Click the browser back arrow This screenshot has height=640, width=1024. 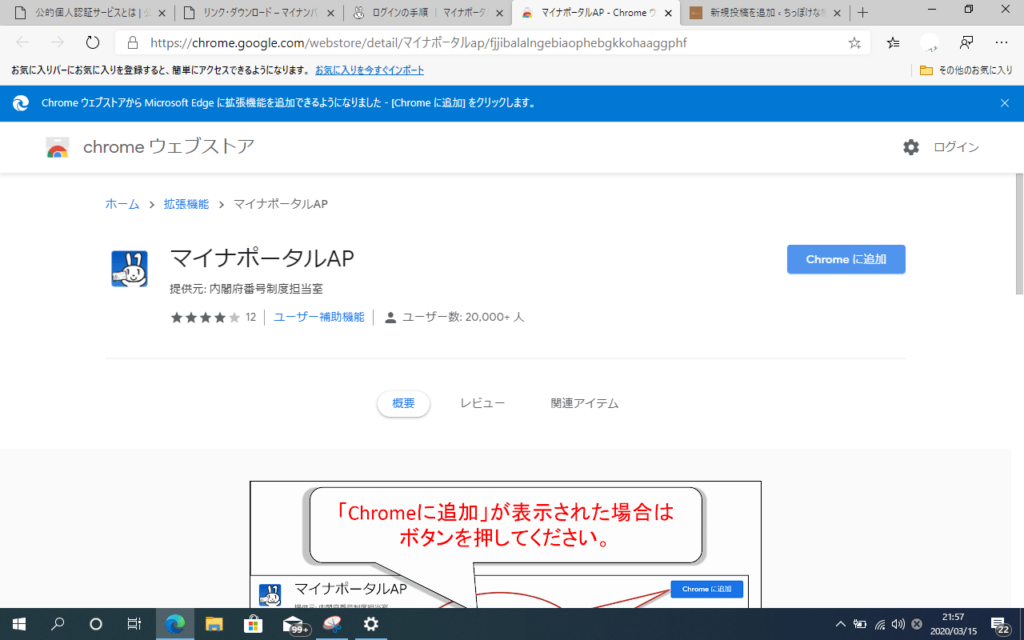point(23,42)
